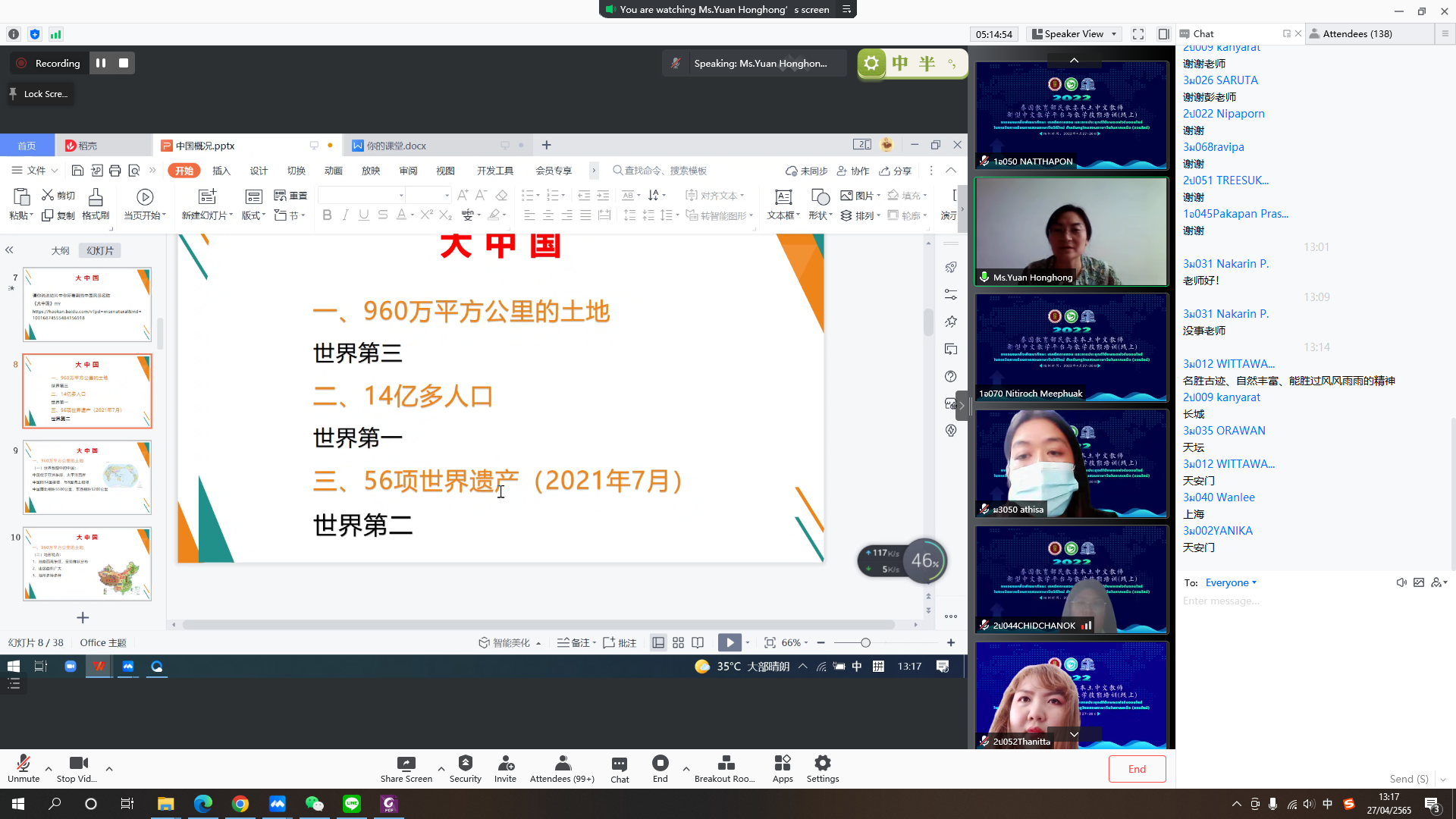The width and height of the screenshot is (1456, 819).
Task: Open the Speaker View dropdown
Action: click(x=1075, y=34)
